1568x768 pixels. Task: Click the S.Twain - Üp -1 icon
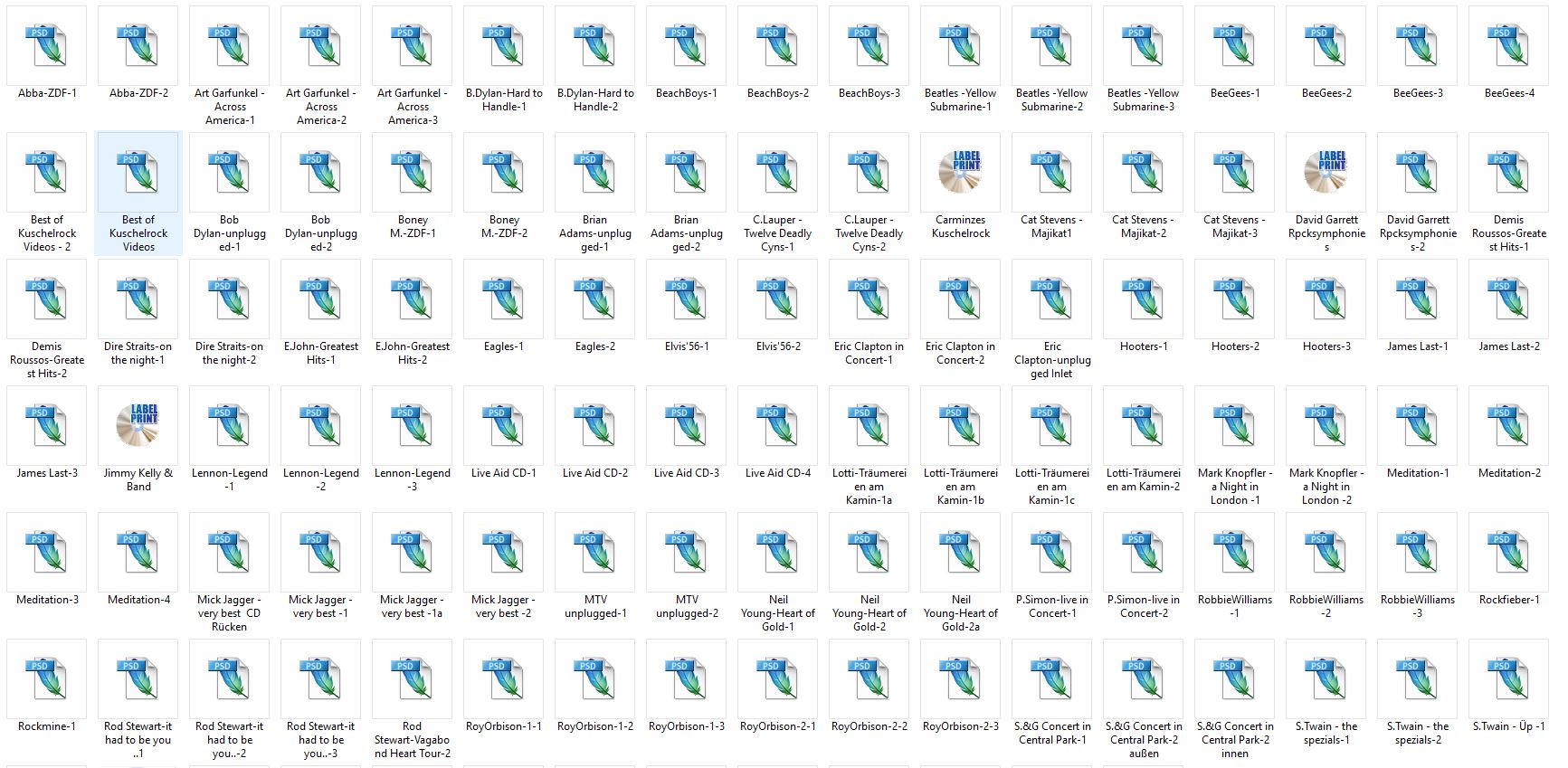pos(1509,678)
